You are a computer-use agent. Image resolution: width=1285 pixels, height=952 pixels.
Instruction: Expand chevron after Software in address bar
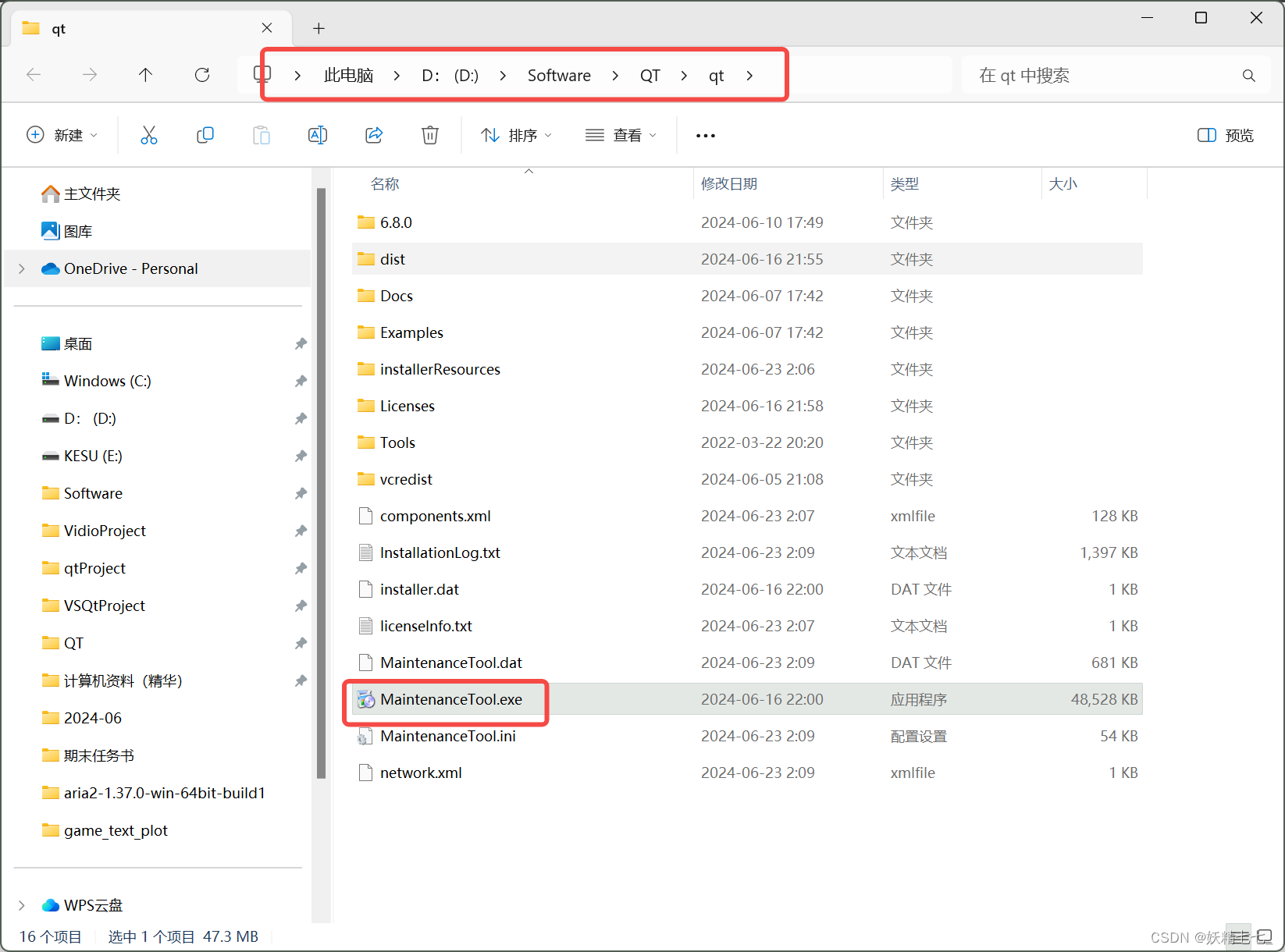615,76
